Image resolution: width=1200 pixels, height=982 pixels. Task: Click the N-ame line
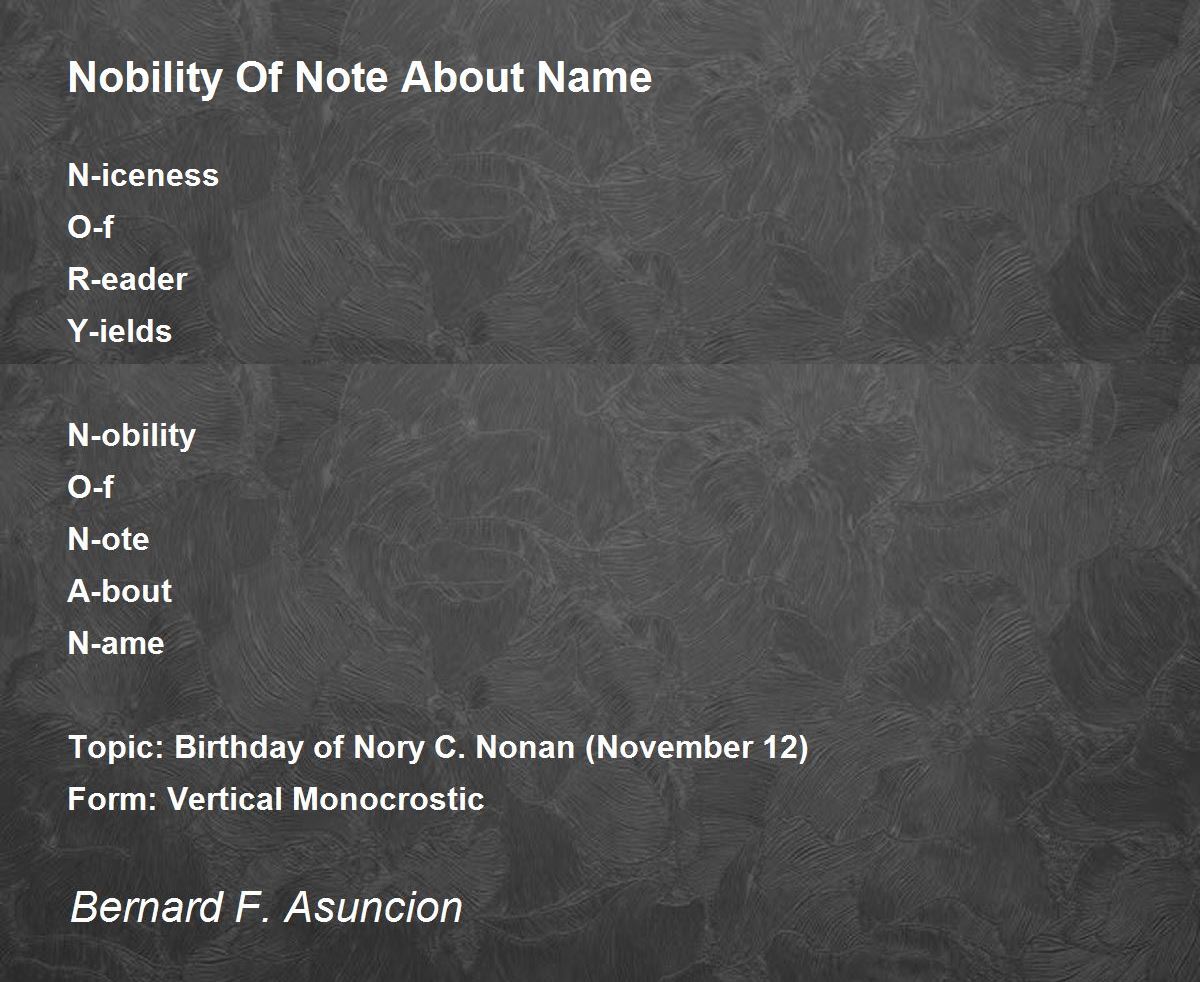coord(116,643)
